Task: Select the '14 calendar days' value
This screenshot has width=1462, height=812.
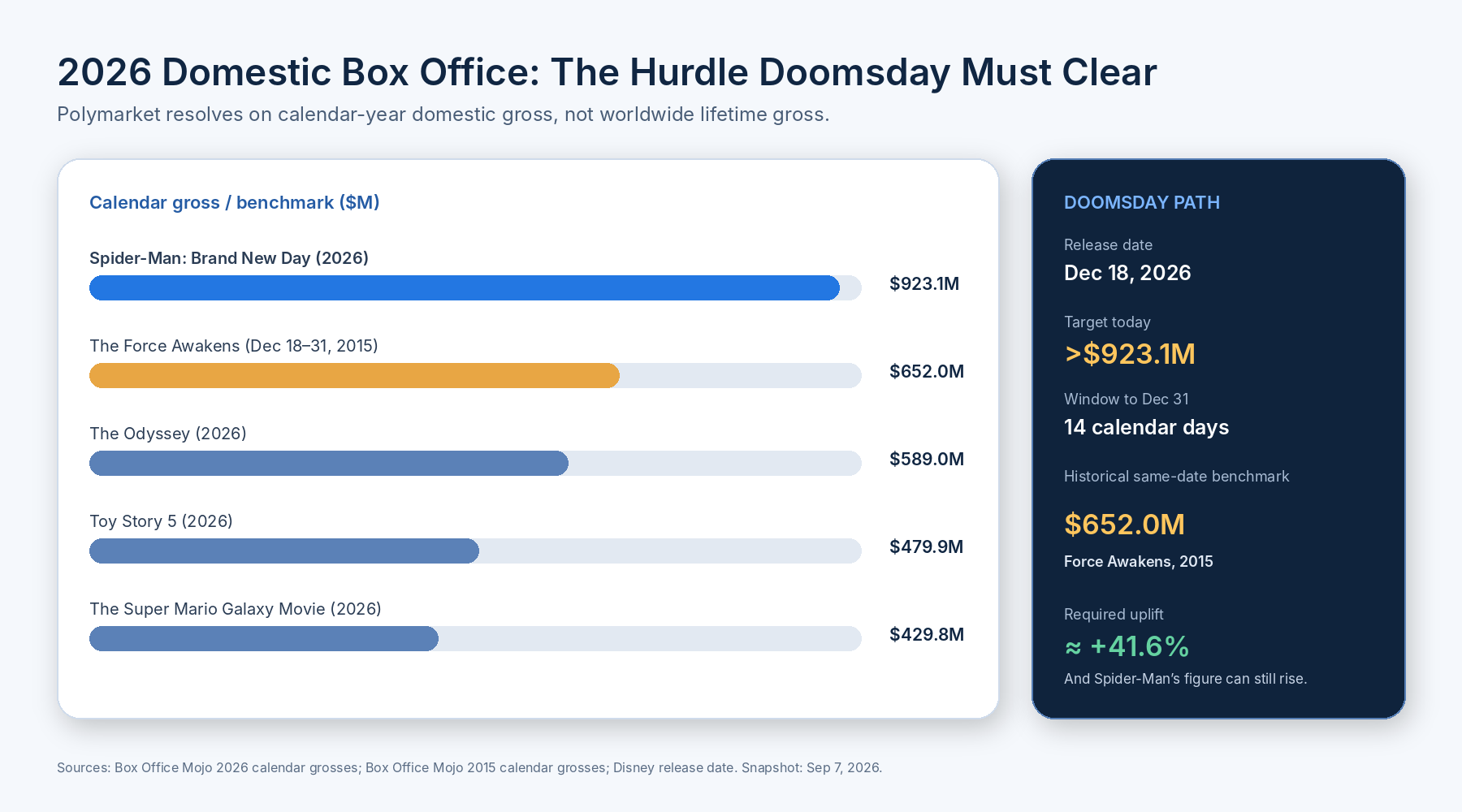Action: coord(1146,427)
